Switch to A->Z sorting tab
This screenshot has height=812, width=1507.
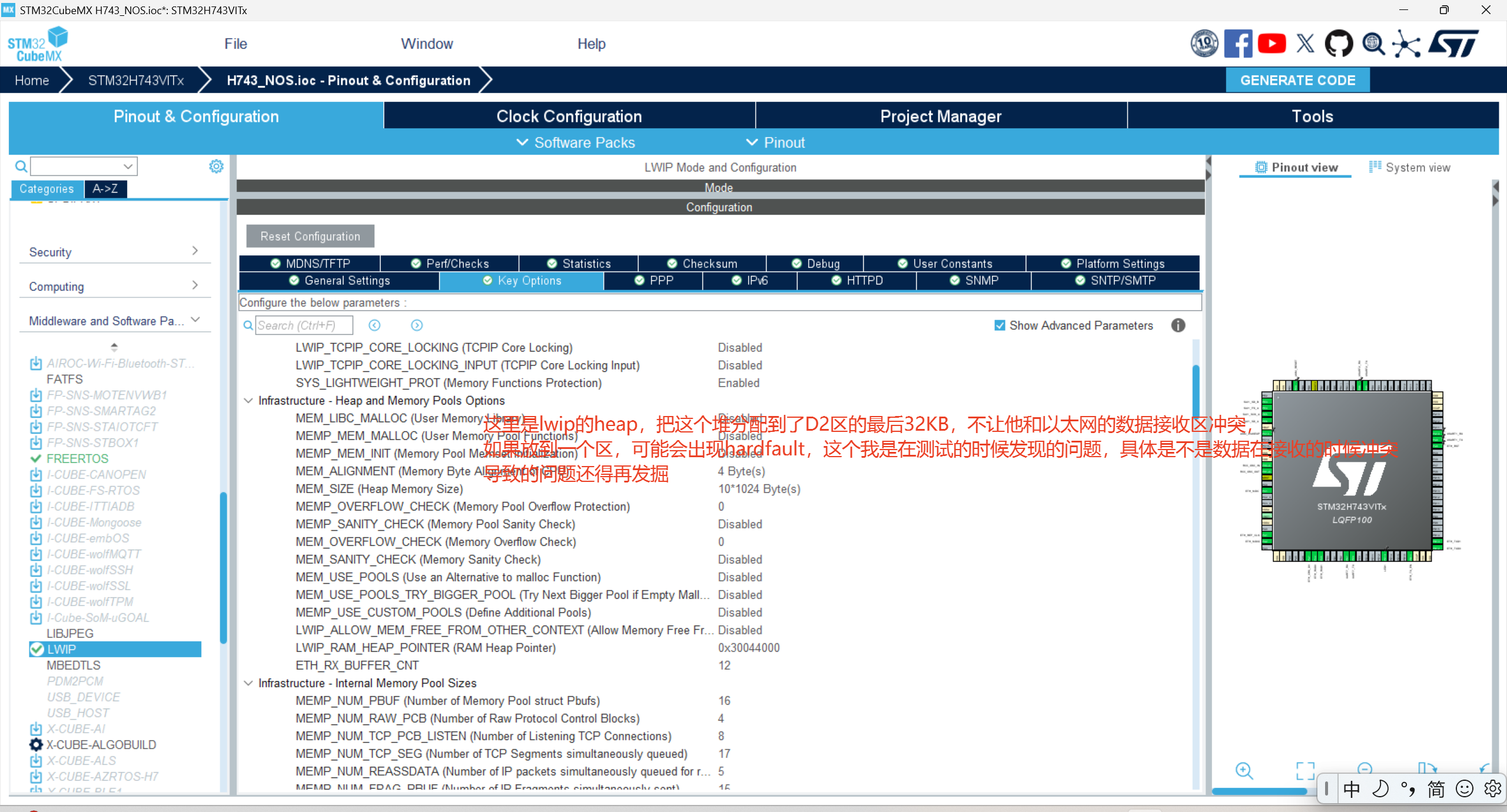click(x=105, y=189)
